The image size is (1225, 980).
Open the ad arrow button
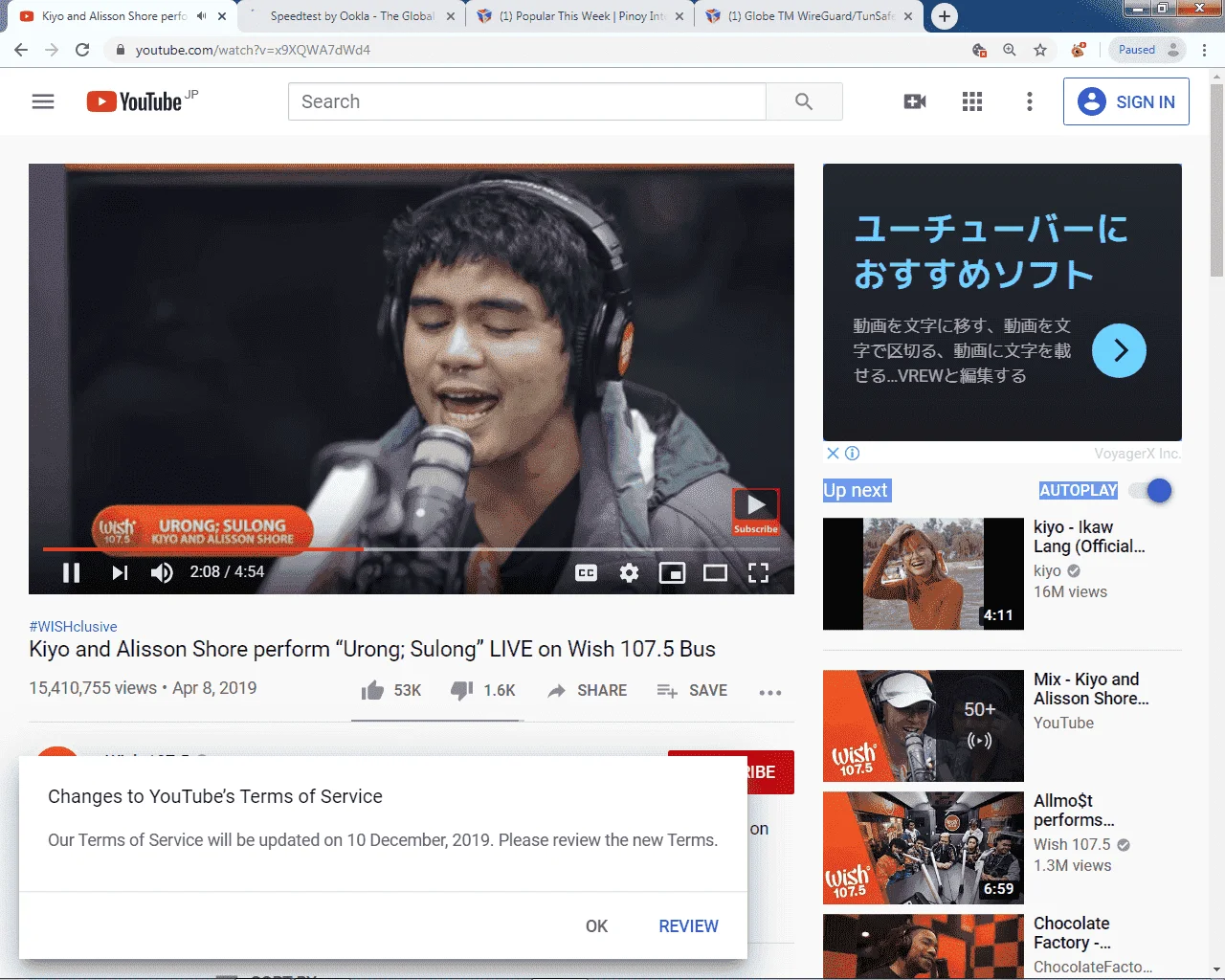point(1119,350)
